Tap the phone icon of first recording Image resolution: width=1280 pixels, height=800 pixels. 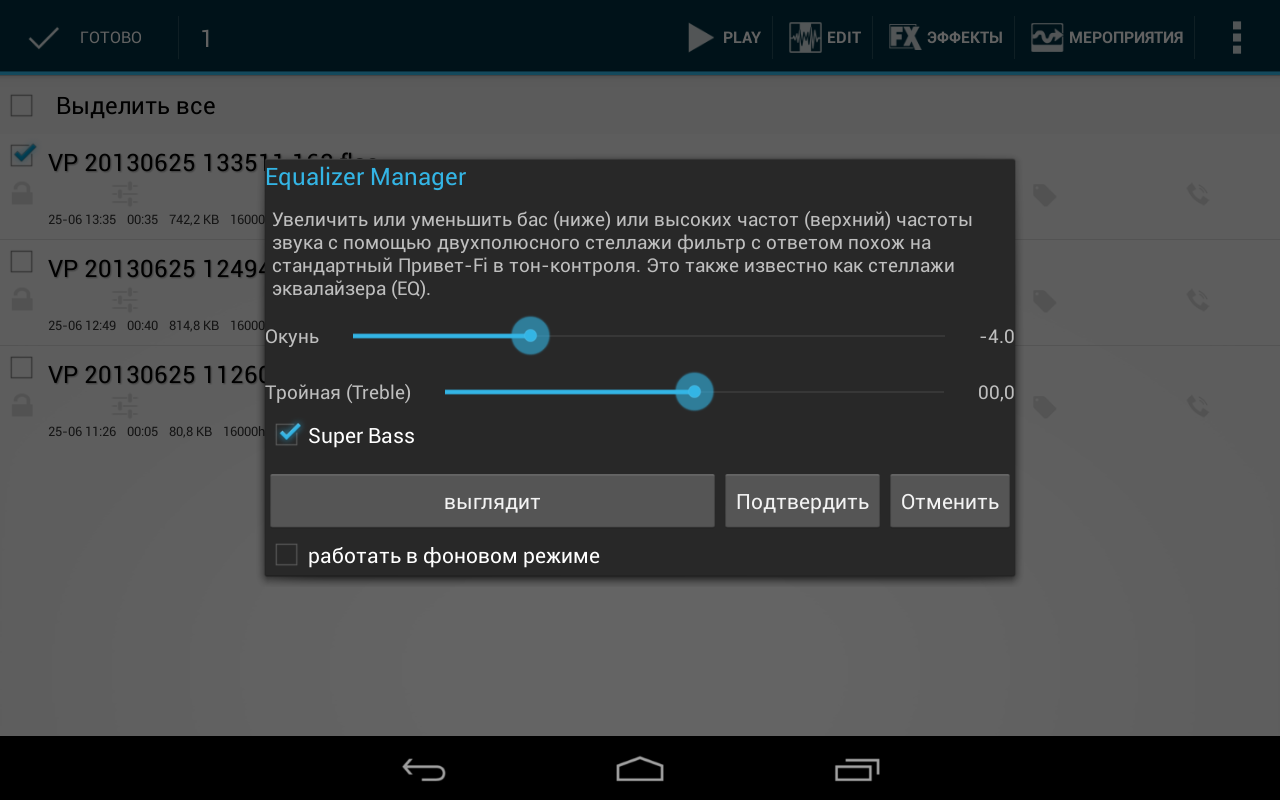pyautogui.click(x=1197, y=194)
